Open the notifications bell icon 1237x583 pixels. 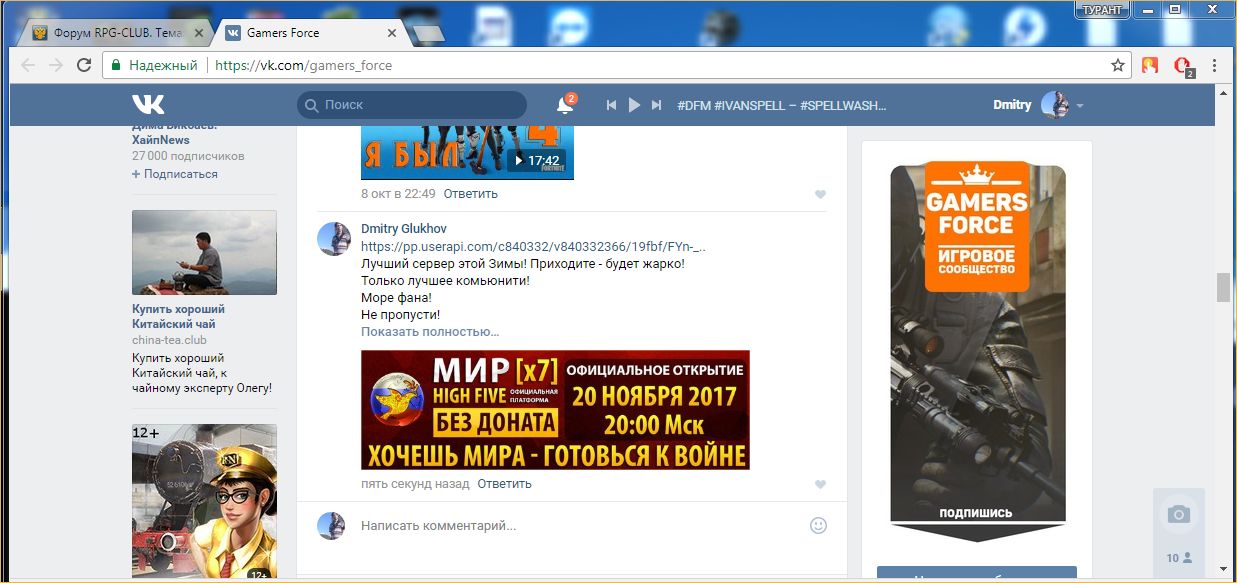(565, 104)
